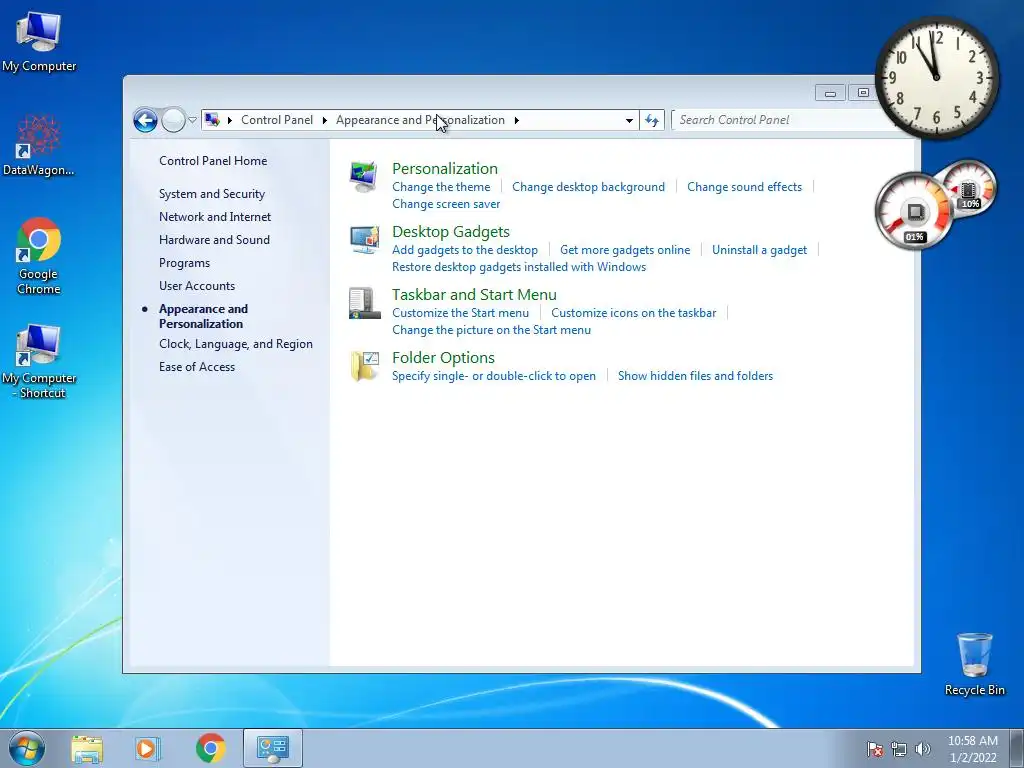Click Change sound effects

point(744,187)
